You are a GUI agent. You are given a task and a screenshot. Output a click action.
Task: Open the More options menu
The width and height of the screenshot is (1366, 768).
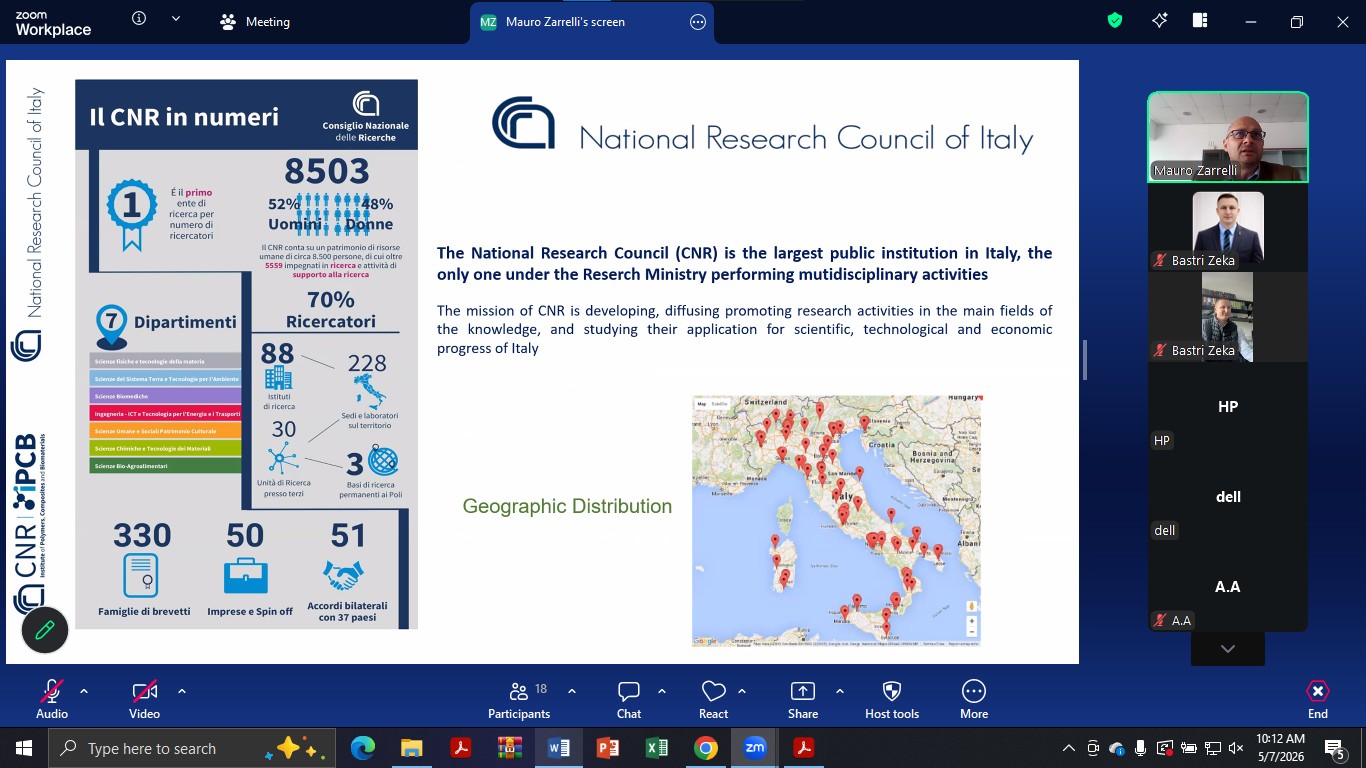pyautogui.click(x=974, y=699)
